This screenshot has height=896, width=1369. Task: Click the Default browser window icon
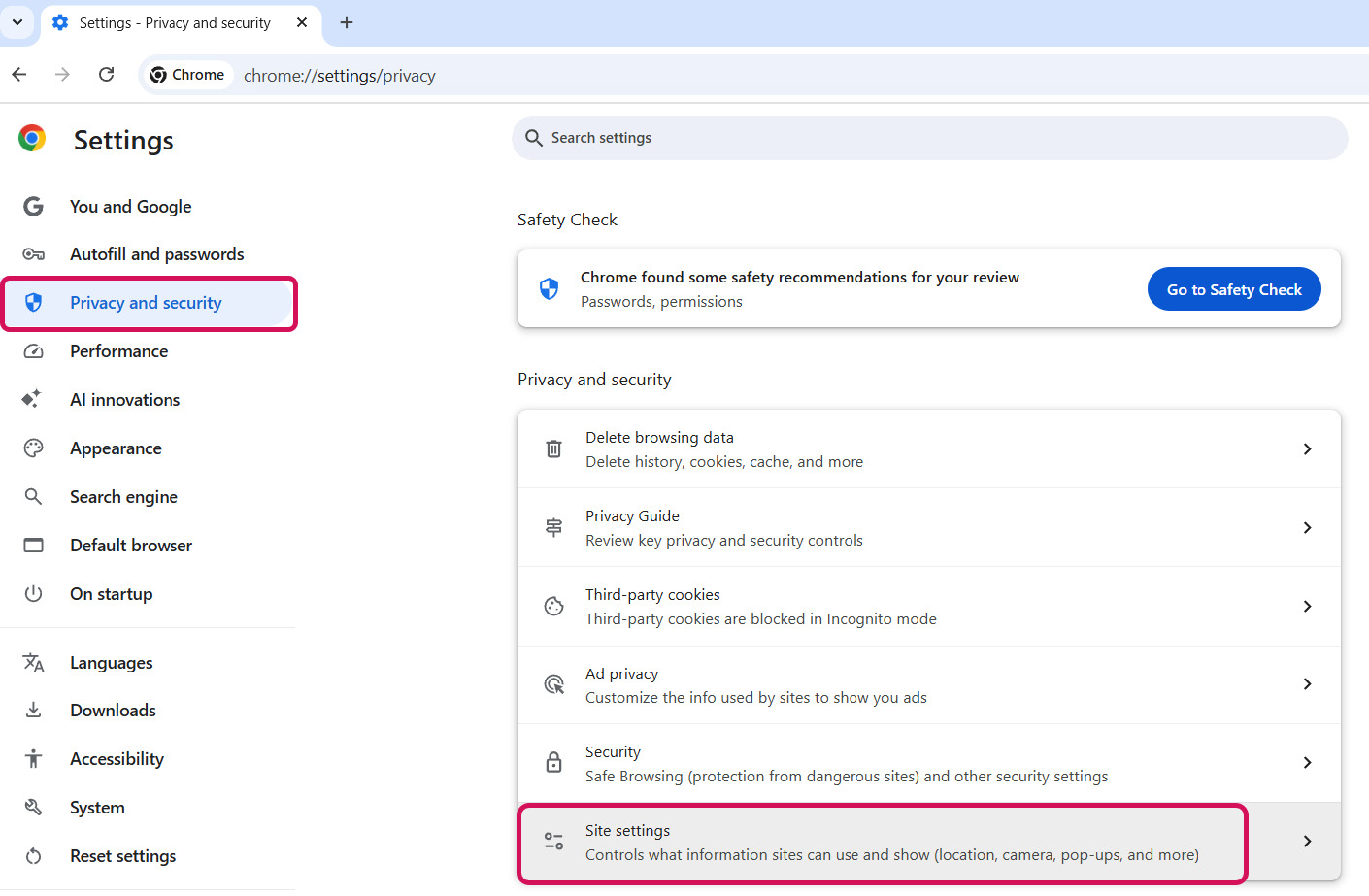pos(33,545)
